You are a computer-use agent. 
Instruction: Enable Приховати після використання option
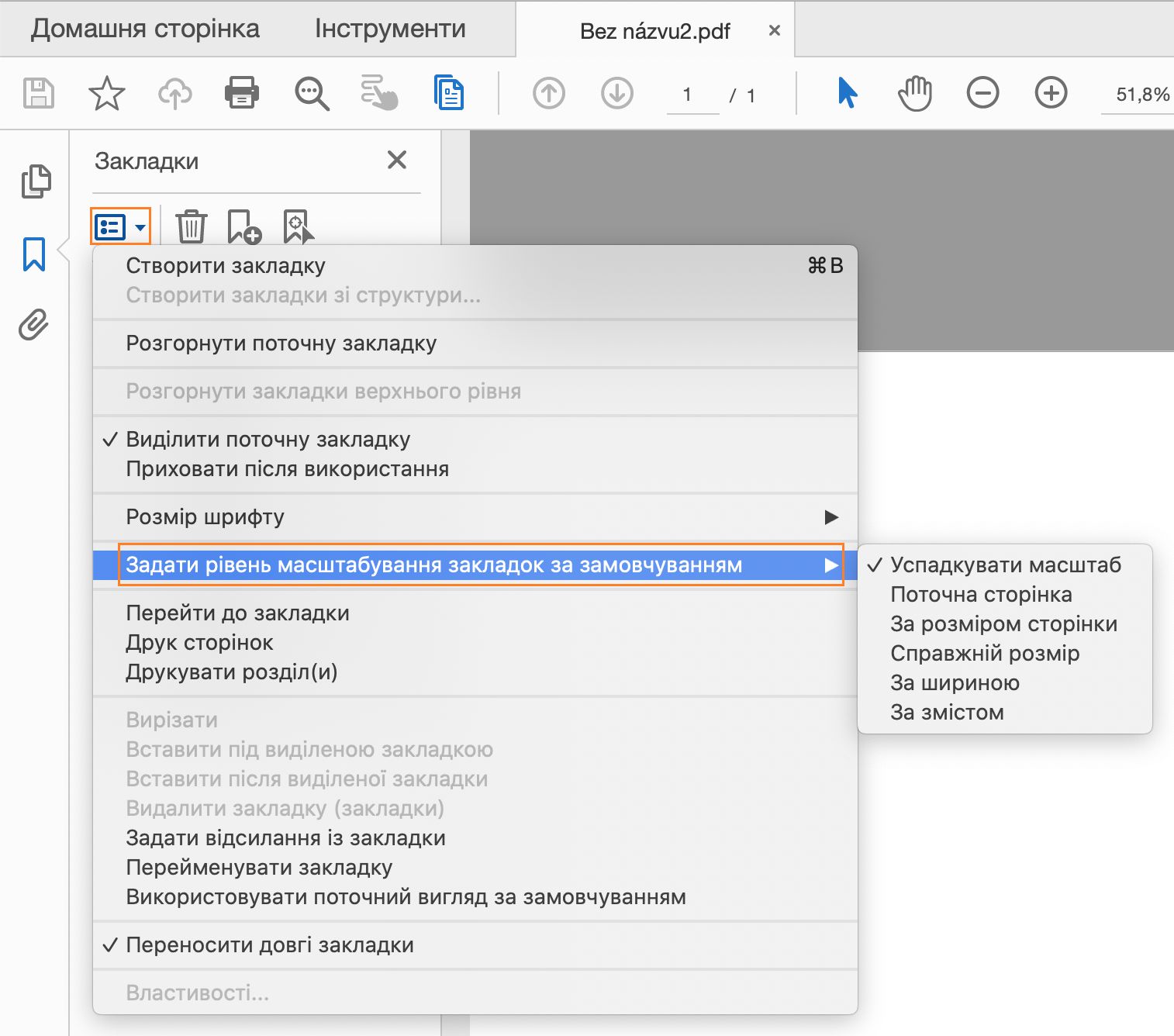coord(475,469)
